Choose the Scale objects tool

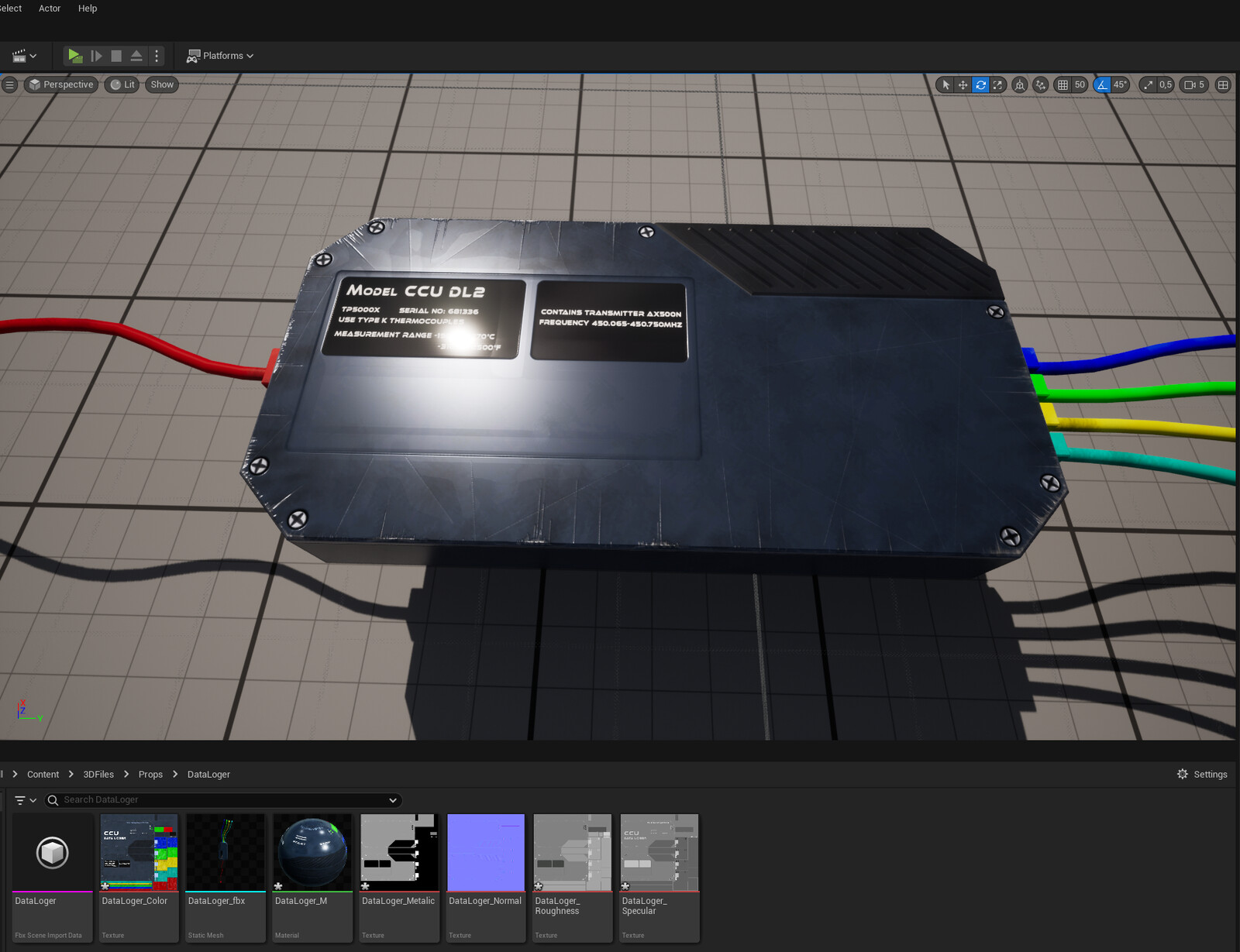point(997,85)
